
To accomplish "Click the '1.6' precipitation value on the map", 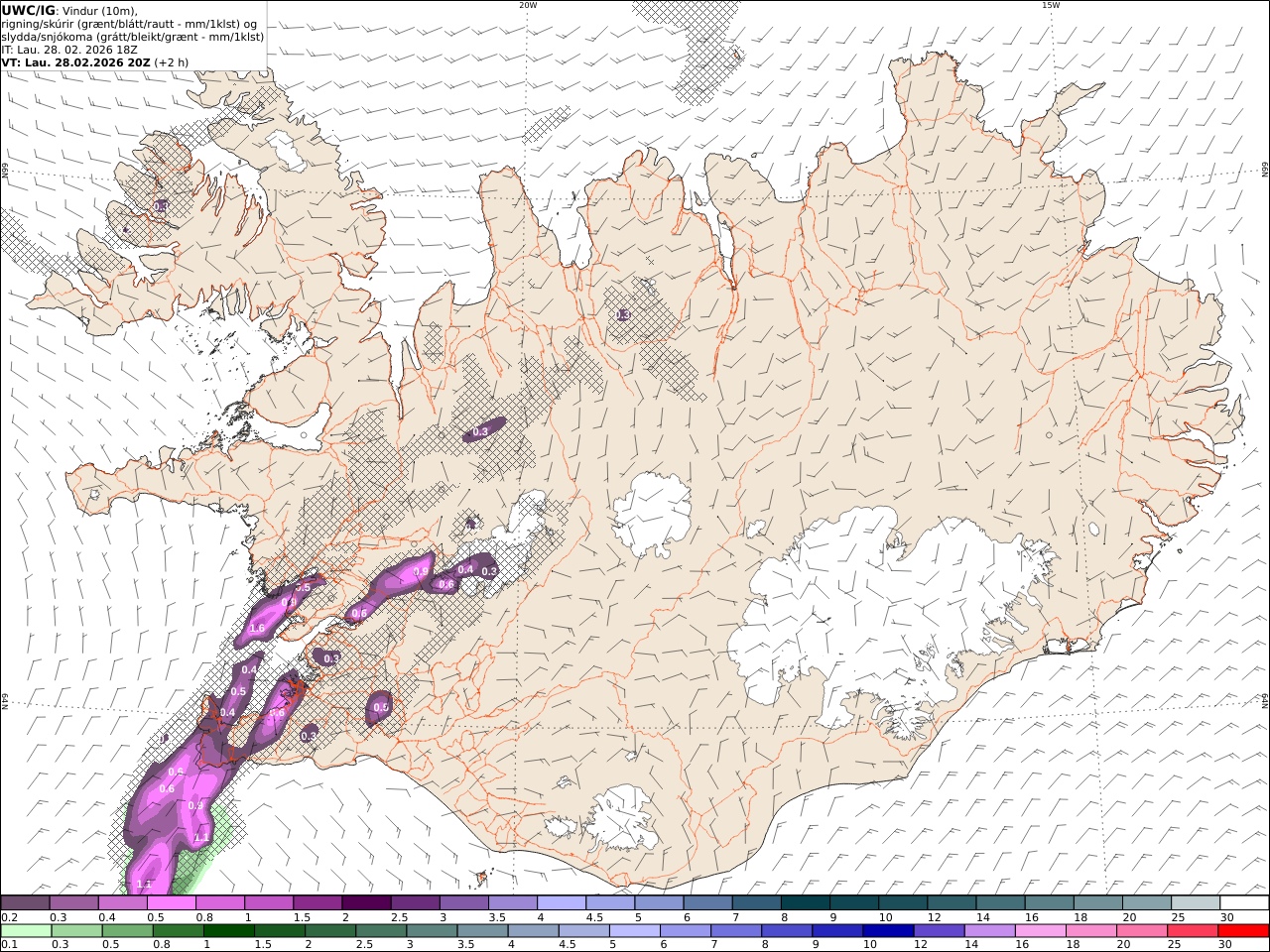I will pyautogui.click(x=257, y=629).
